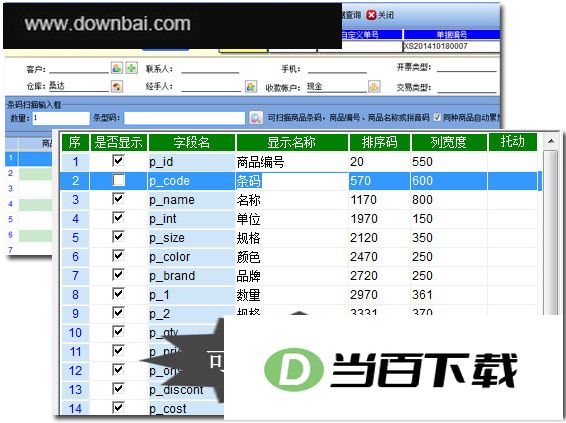The image size is (566, 423).
Task: Click field name cell p_size
Action: 192,238
